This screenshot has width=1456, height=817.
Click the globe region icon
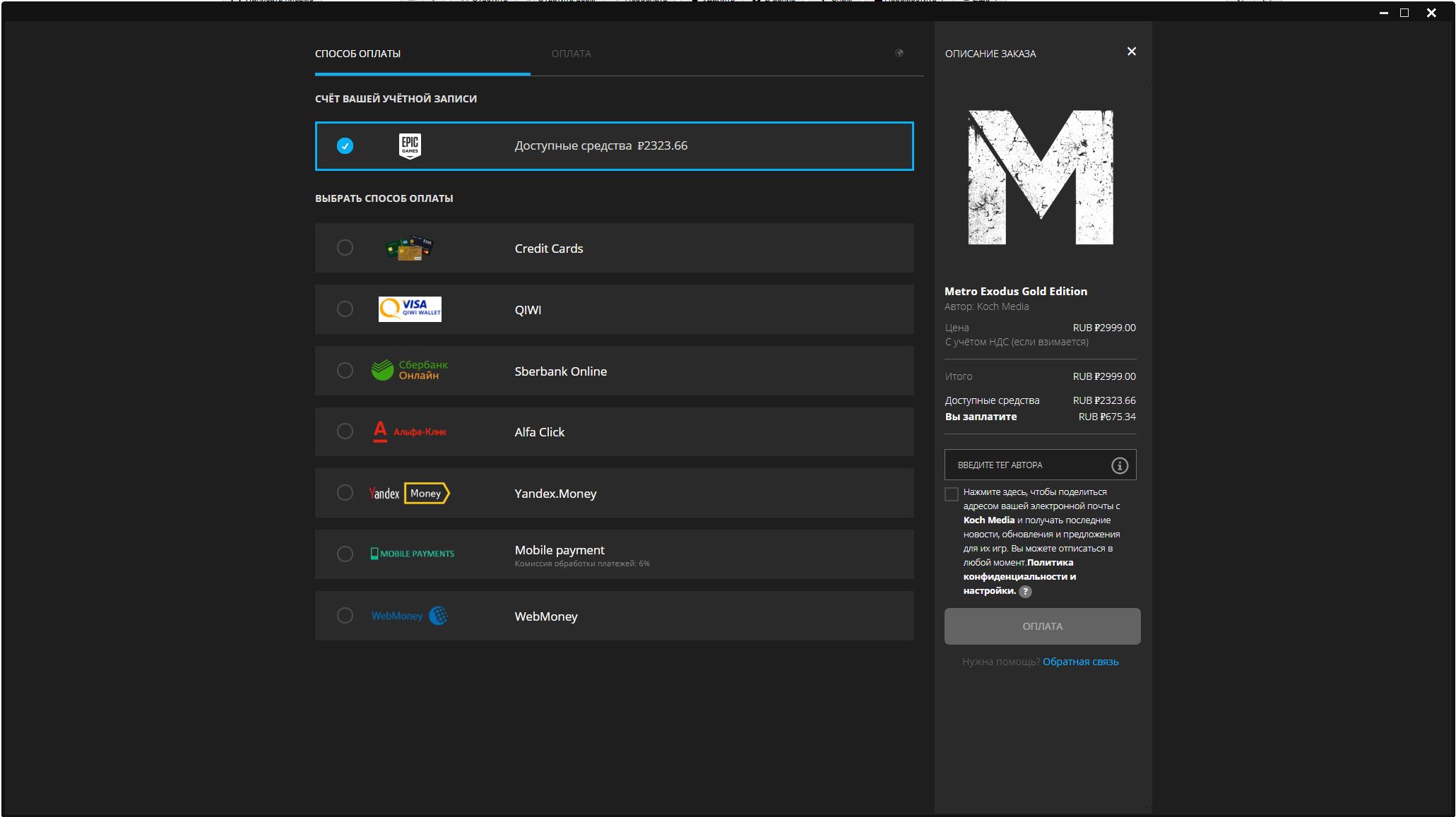tap(899, 53)
